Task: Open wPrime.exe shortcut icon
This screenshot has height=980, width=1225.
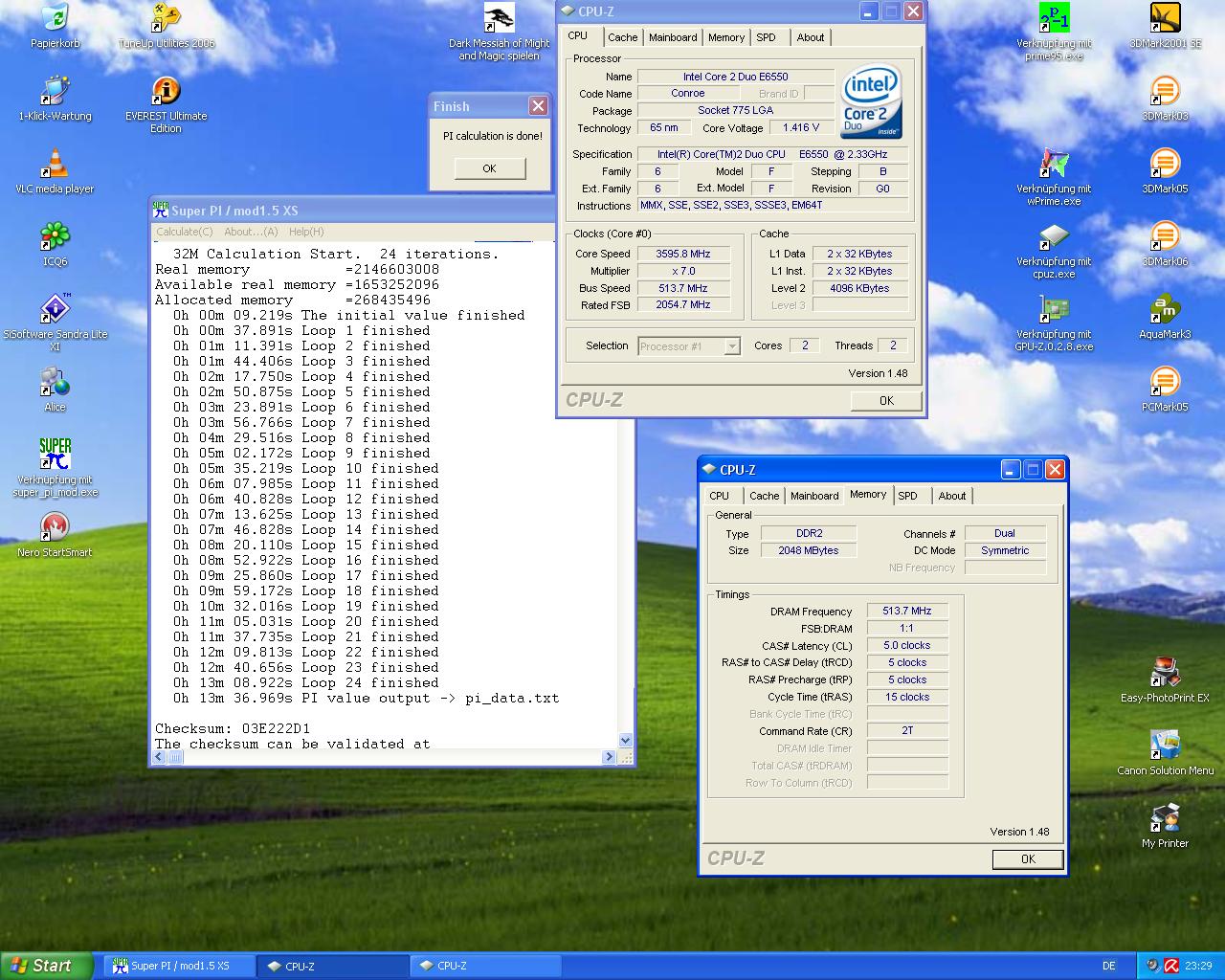Action: pyautogui.click(x=1054, y=165)
